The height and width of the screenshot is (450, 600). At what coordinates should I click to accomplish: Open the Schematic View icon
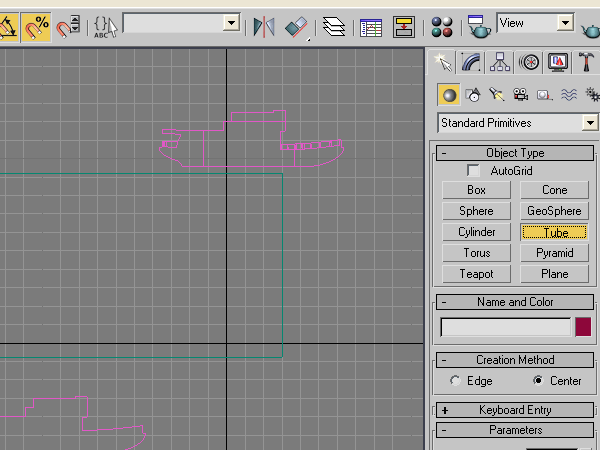pyautogui.click(x=404, y=27)
